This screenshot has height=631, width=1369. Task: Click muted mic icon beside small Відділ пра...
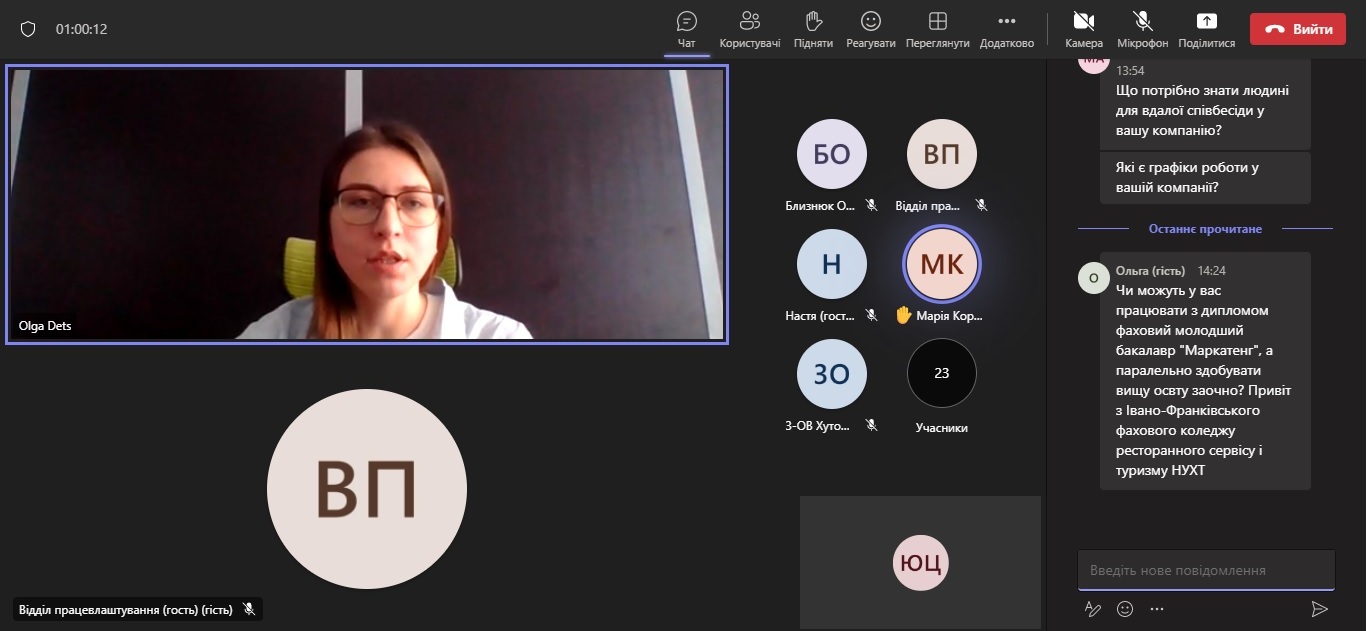click(982, 205)
